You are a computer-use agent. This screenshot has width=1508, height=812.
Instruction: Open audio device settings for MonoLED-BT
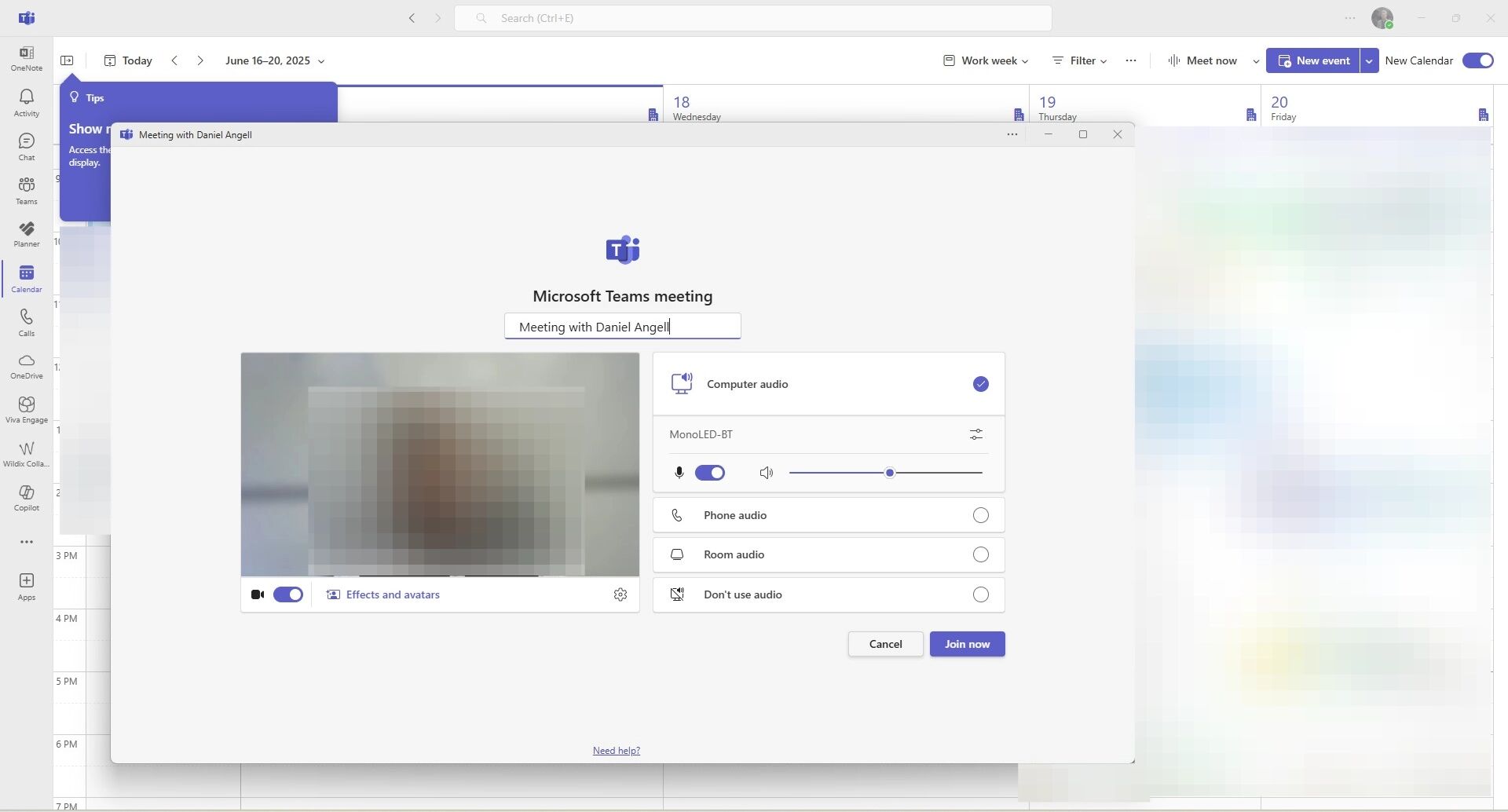(x=976, y=434)
